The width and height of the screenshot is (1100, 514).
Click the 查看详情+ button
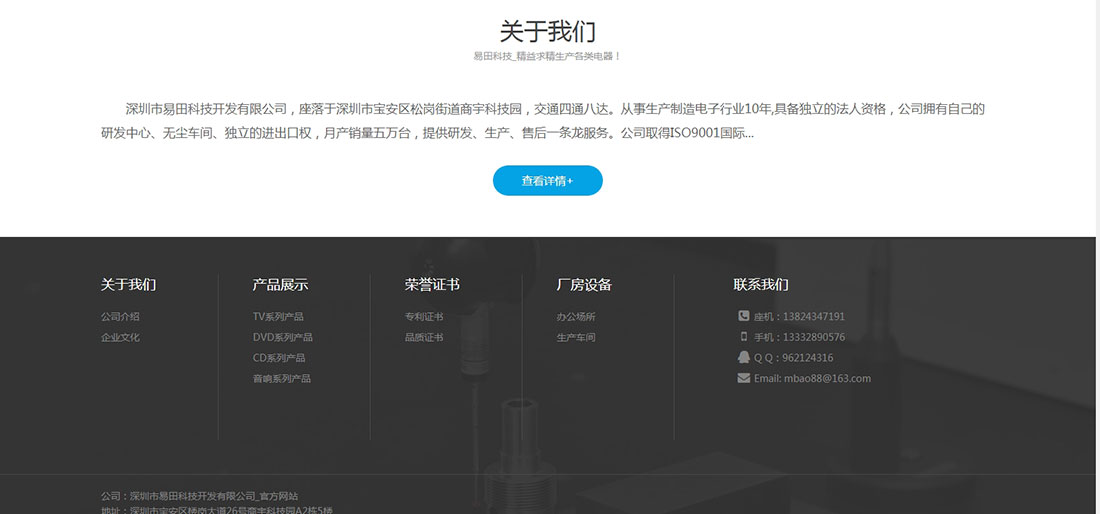[547, 181]
